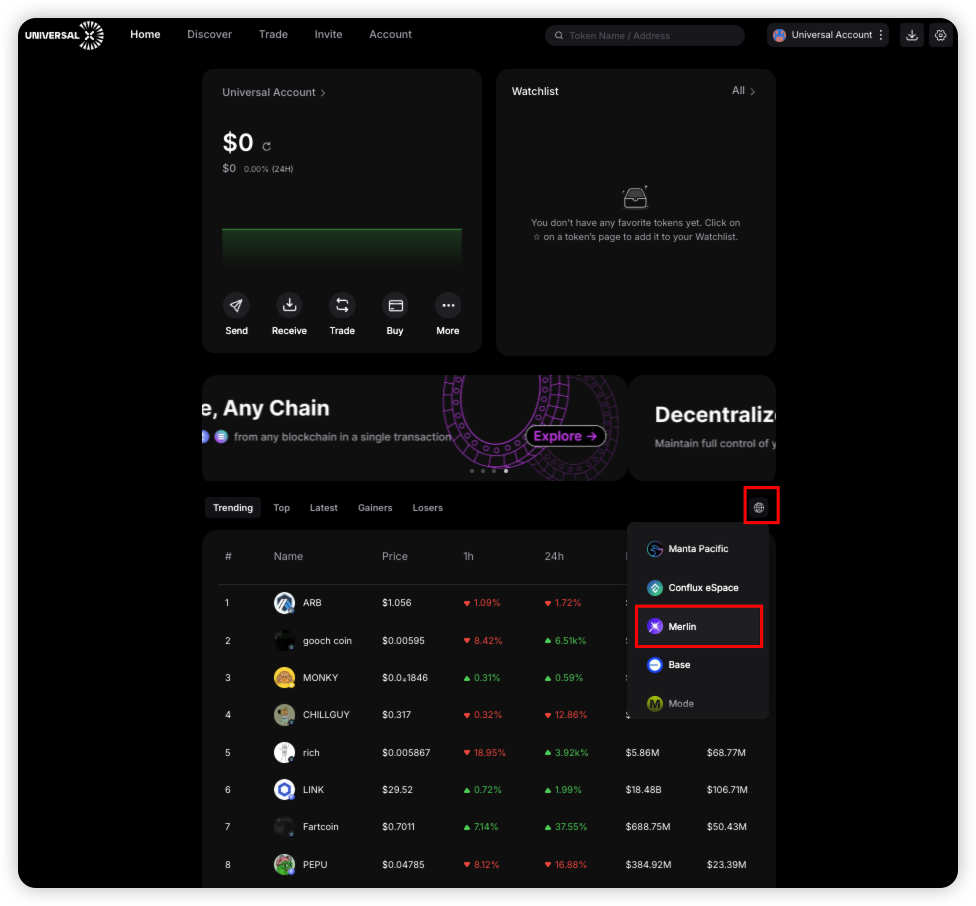Click PEPU volume $23.39M

click(x=726, y=864)
